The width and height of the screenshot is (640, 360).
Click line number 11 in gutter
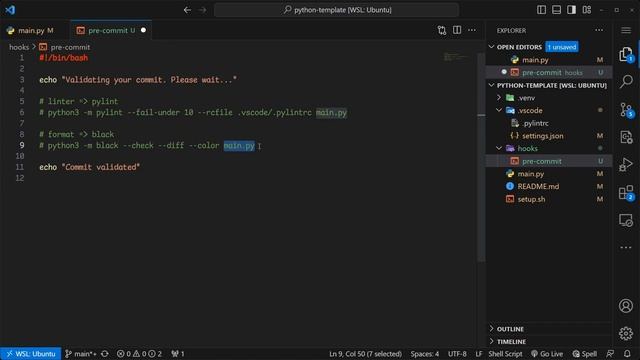tap(20, 167)
